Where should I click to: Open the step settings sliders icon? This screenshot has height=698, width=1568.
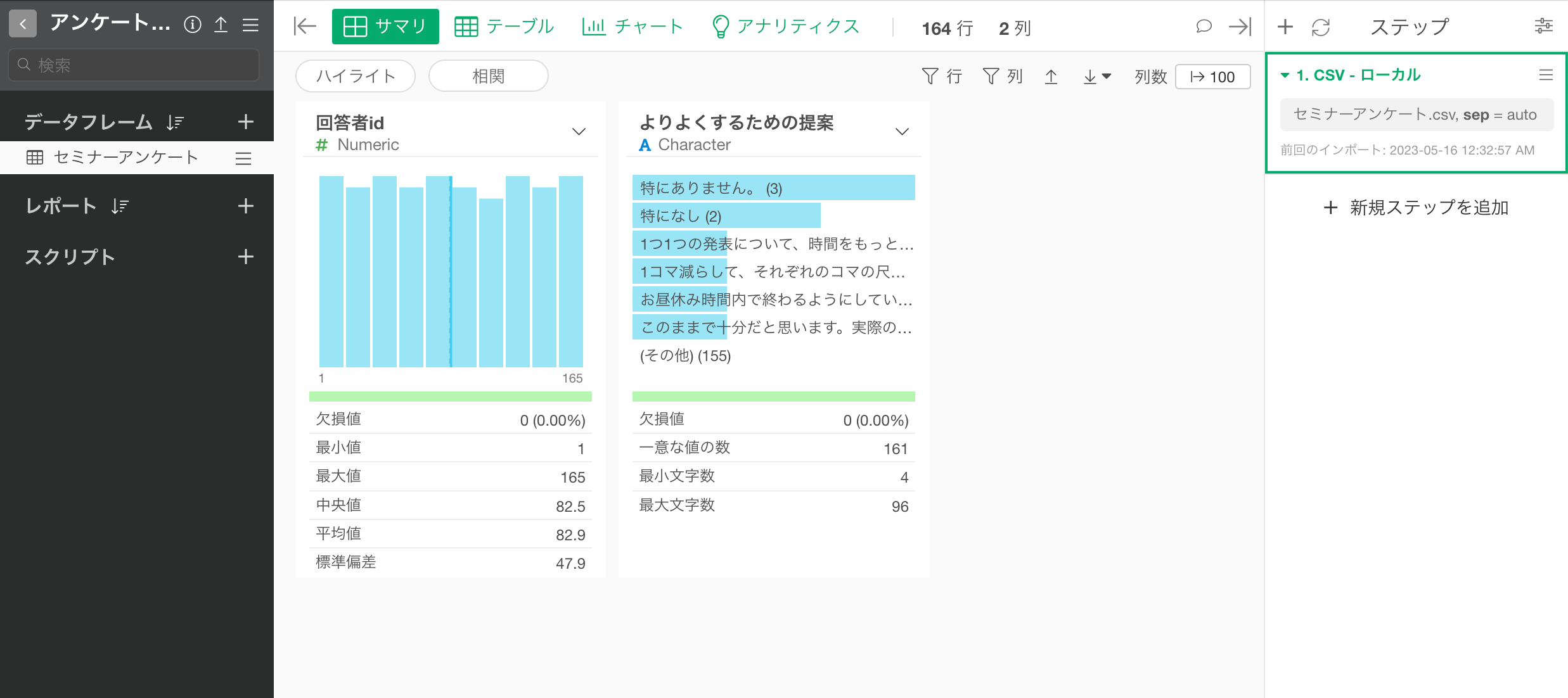coord(1544,27)
